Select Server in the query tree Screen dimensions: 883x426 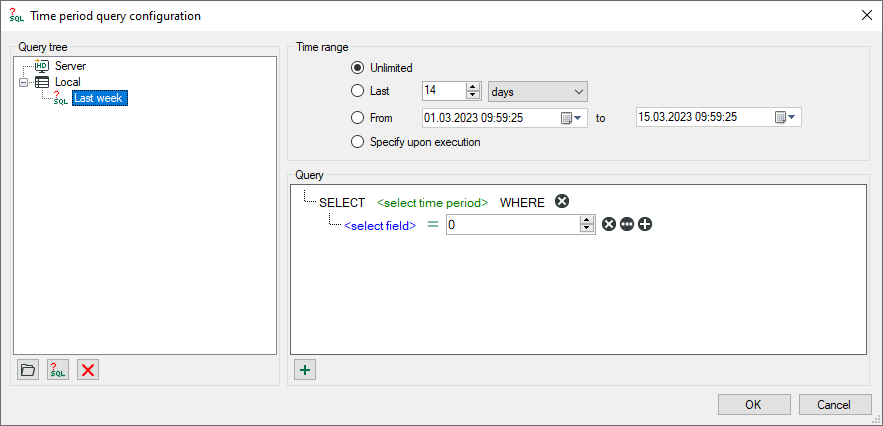coord(70,66)
